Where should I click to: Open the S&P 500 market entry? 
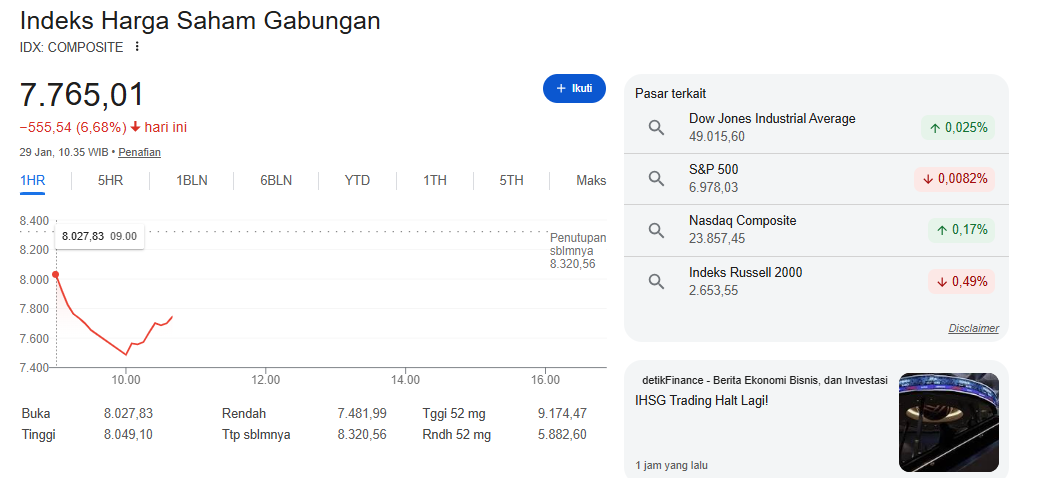pyautogui.click(x=816, y=179)
